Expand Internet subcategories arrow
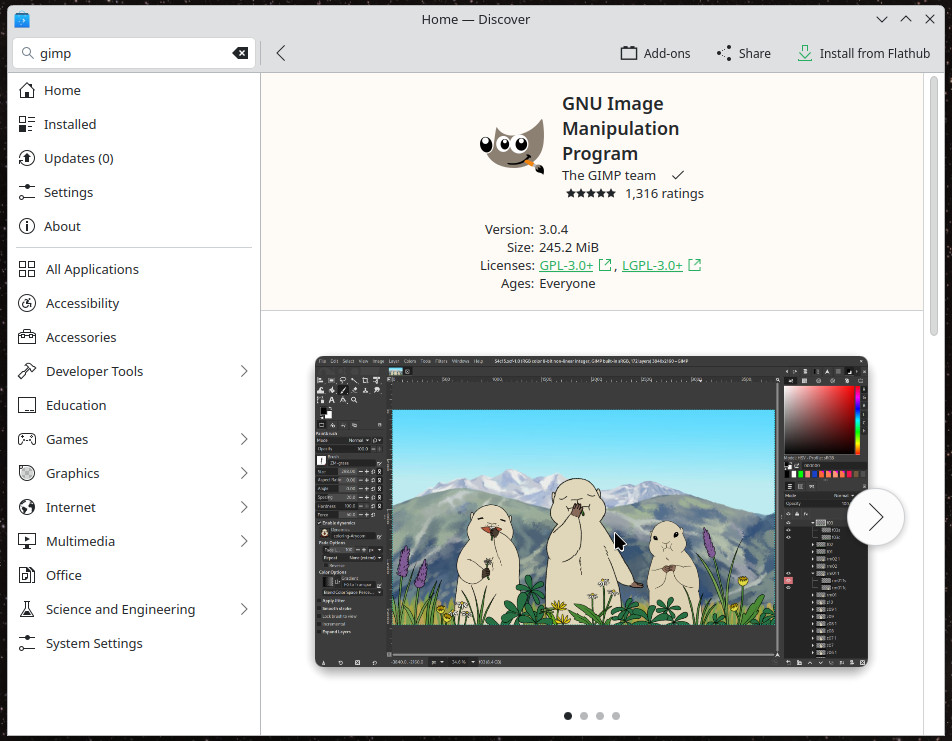The image size is (952, 741). pyautogui.click(x=243, y=507)
